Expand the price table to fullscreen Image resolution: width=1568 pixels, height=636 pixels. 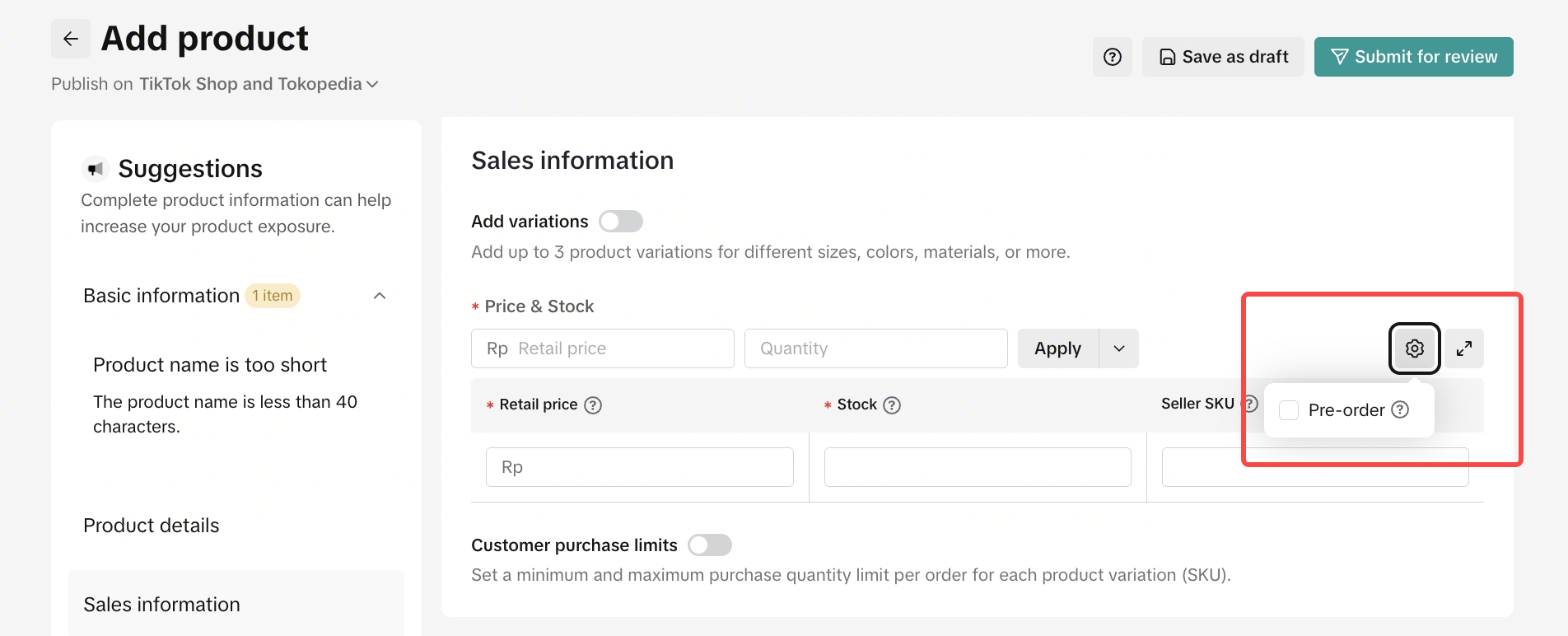pyautogui.click(x=1463, y=348)
